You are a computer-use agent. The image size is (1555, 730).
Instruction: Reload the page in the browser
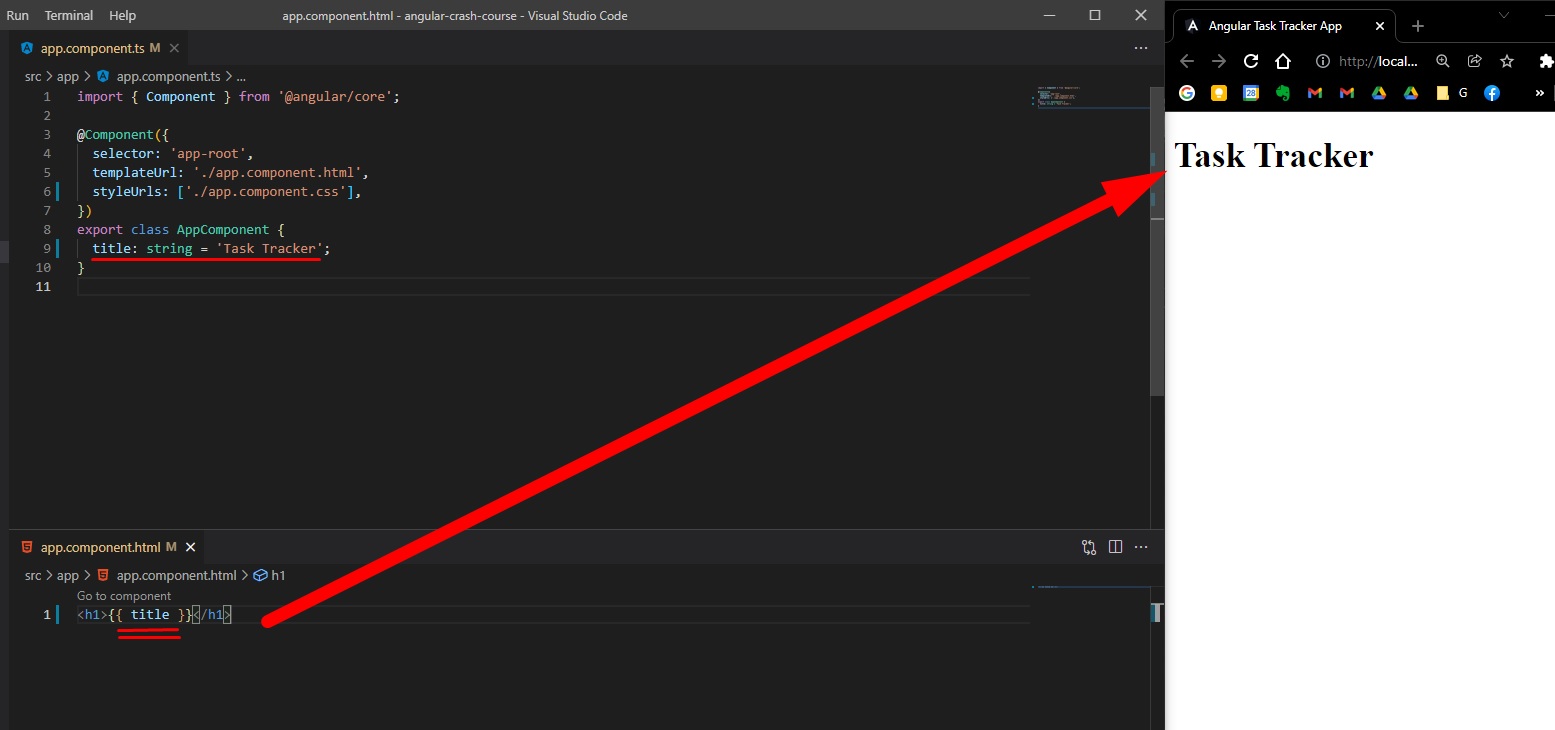[x=1250, y=61]
